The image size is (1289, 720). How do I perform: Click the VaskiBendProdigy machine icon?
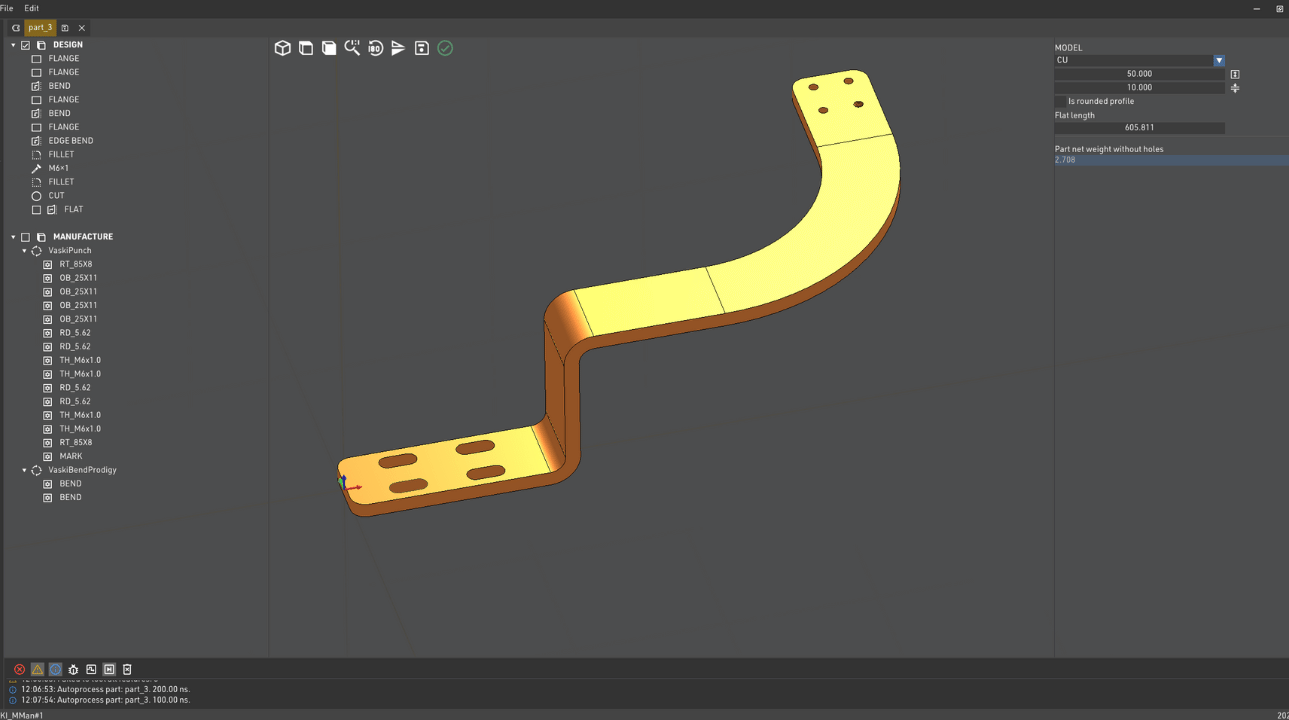click(37, 470)
